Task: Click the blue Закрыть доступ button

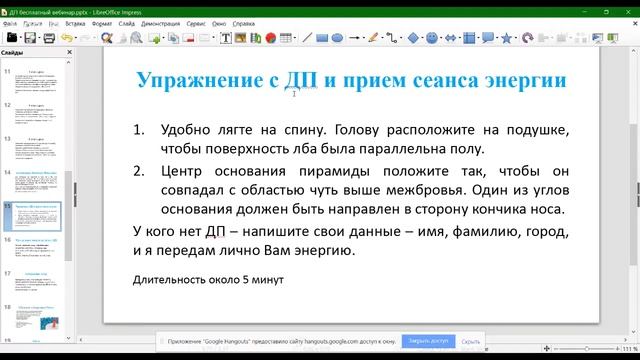Action: point(428,341)
